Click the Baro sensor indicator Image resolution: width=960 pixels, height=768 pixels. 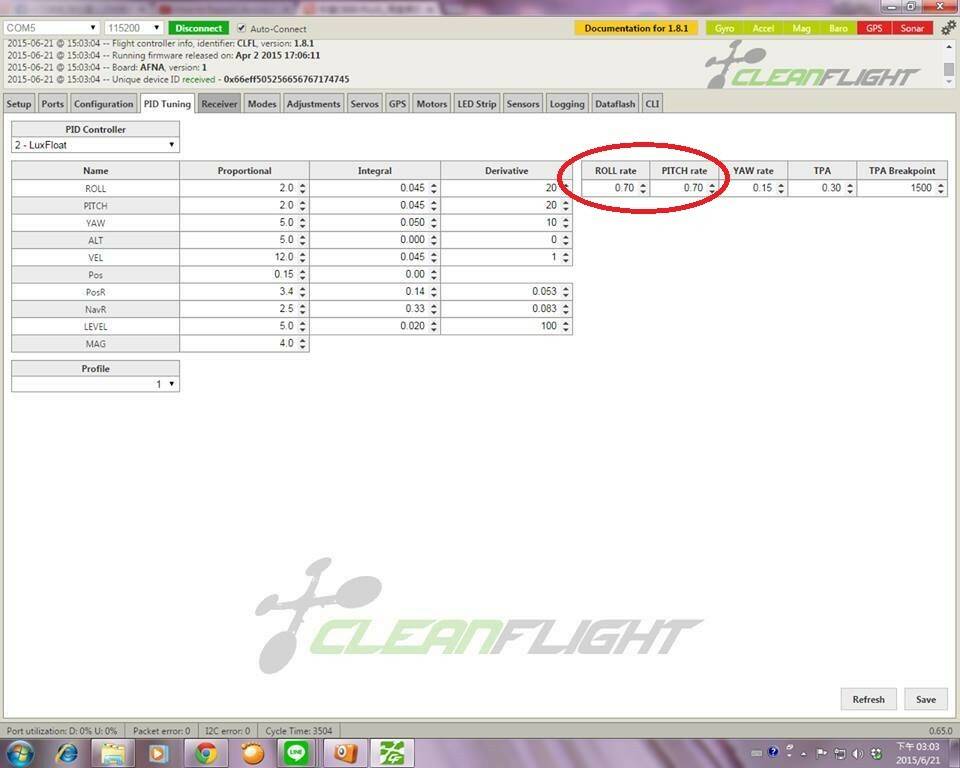point(838,28)
